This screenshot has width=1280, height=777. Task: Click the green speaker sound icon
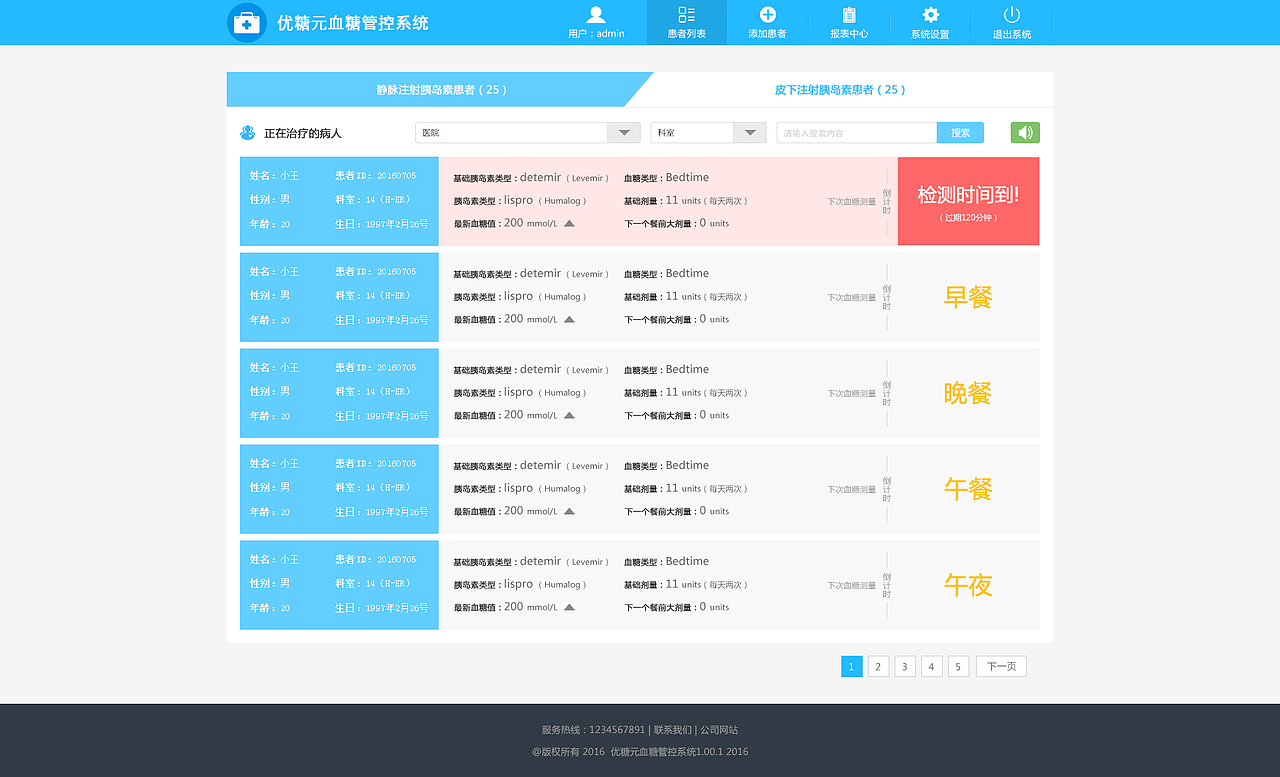pyautogui.click(x=1024, y=131)
